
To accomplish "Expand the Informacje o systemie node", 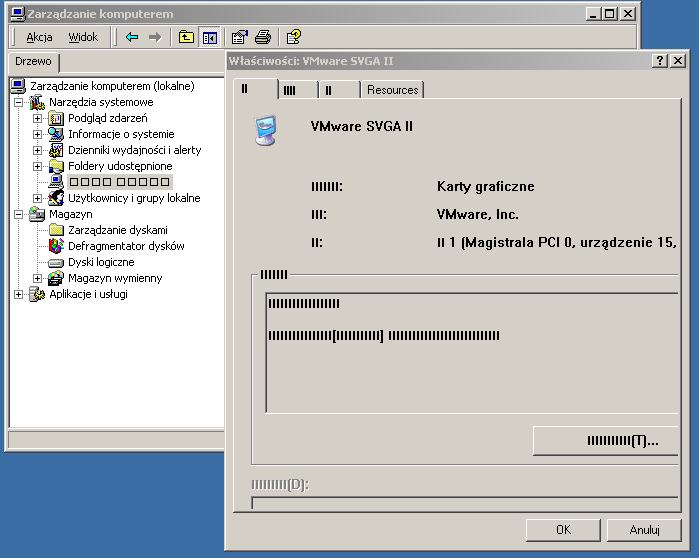I will click(x=37, y=135).
